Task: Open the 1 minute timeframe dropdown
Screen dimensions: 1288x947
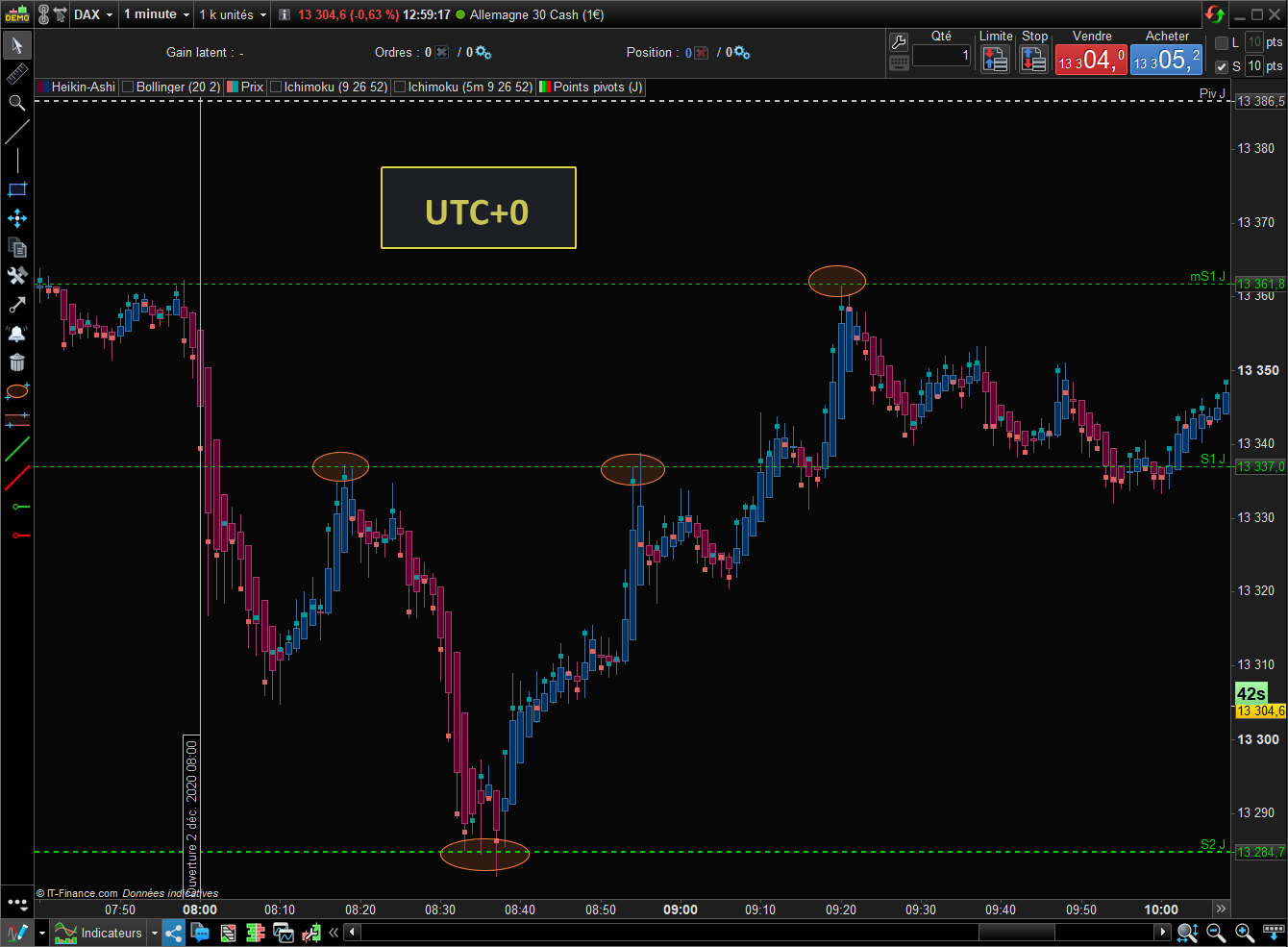Action: point(157,14)
